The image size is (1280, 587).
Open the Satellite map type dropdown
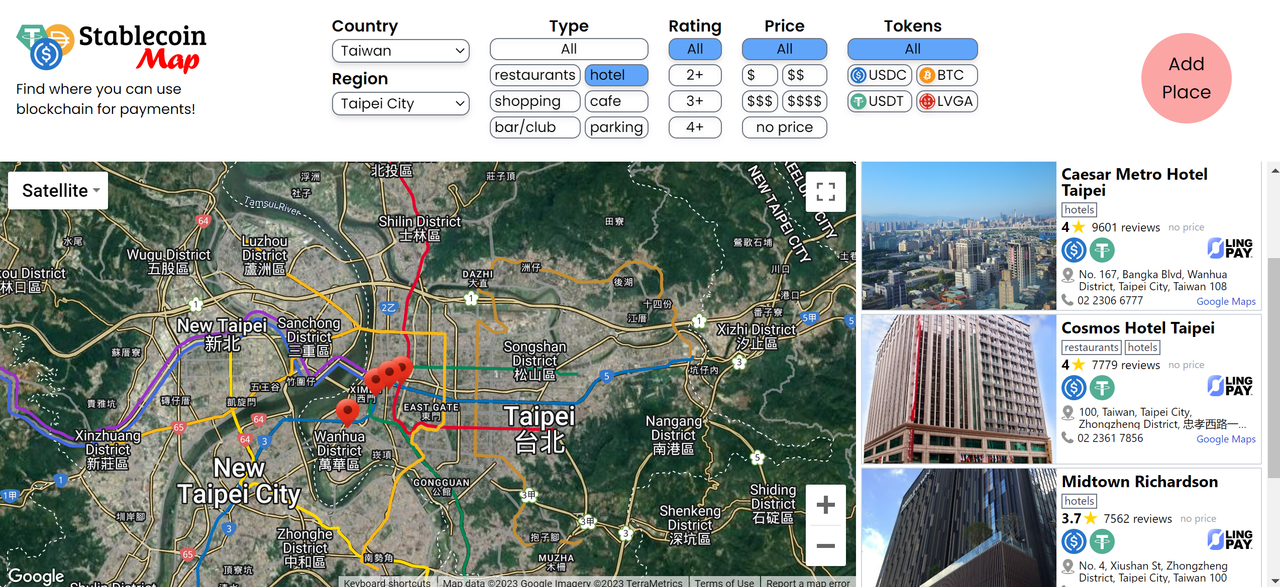point(58,190)
